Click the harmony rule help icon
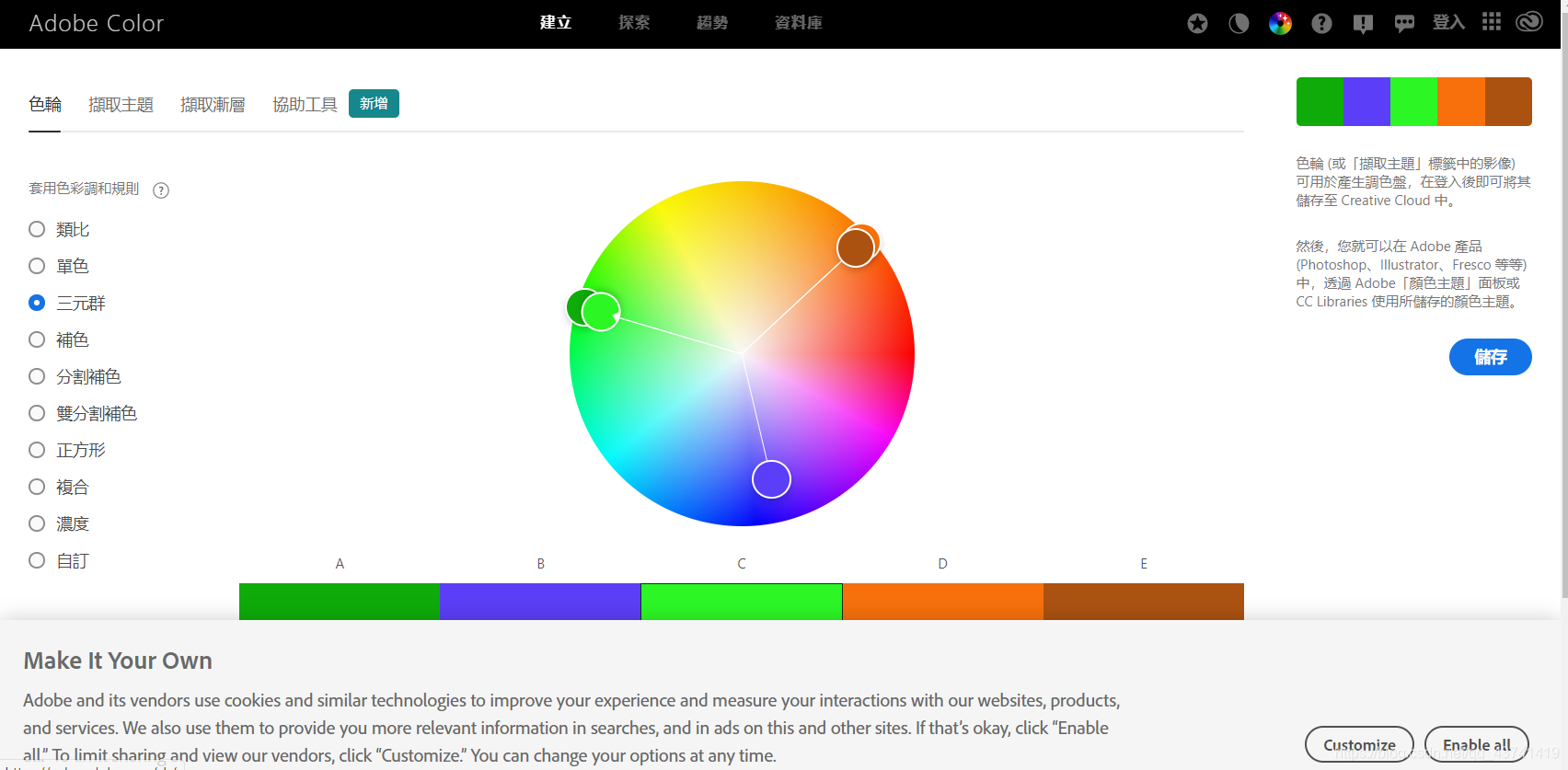Image resolution: width=1568 pixels, height=770 pixels. point(161,190)
